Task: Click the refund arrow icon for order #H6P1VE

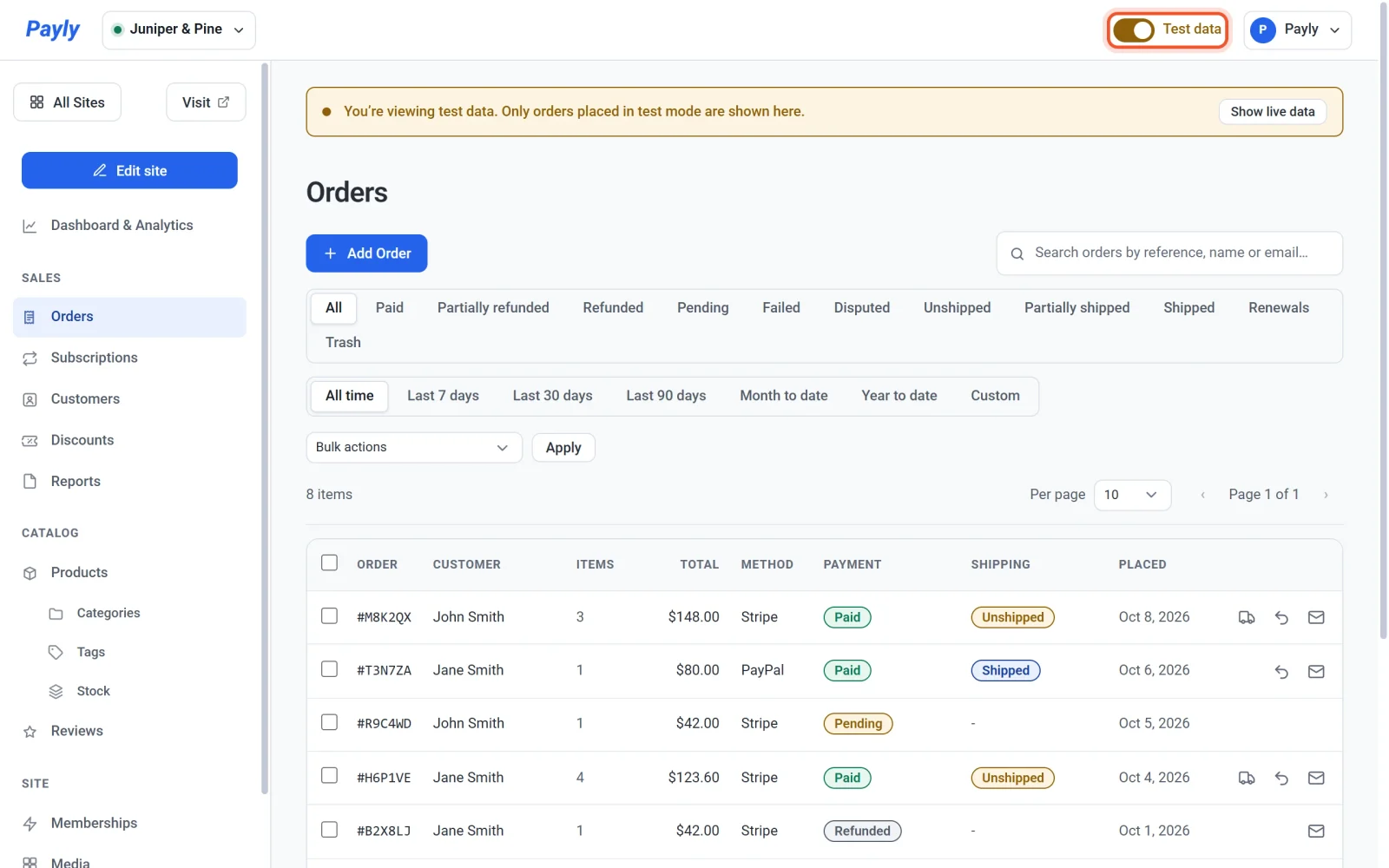Action: tap(1281, 779)
